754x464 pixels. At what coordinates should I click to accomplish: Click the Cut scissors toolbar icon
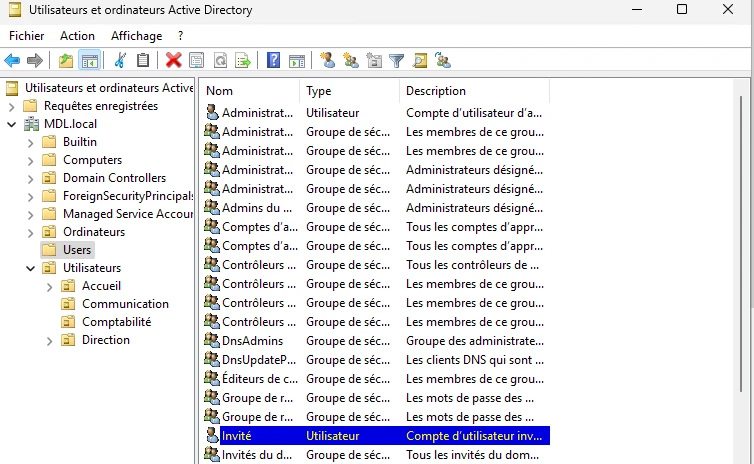120,61
